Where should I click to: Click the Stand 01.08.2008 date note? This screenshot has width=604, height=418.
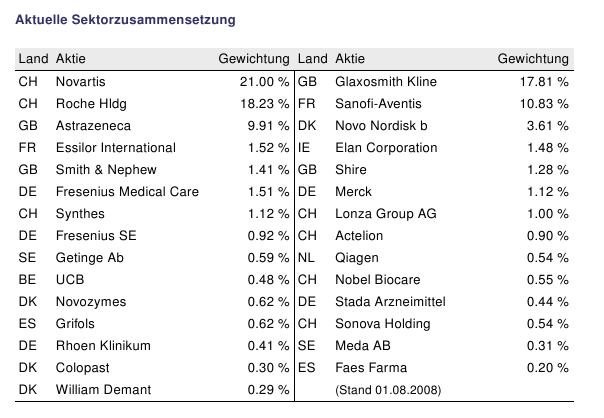coord(388,389)
